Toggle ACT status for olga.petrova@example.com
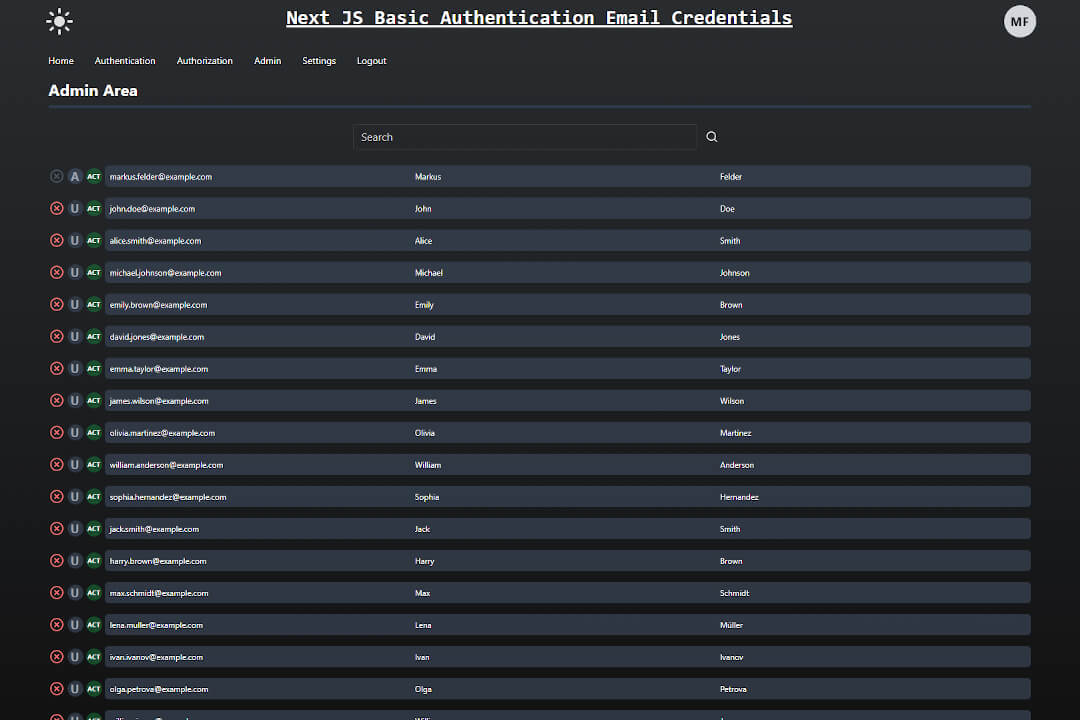Image resolution: width=1080 pixels, height=720 pixels. pos(94,689)
